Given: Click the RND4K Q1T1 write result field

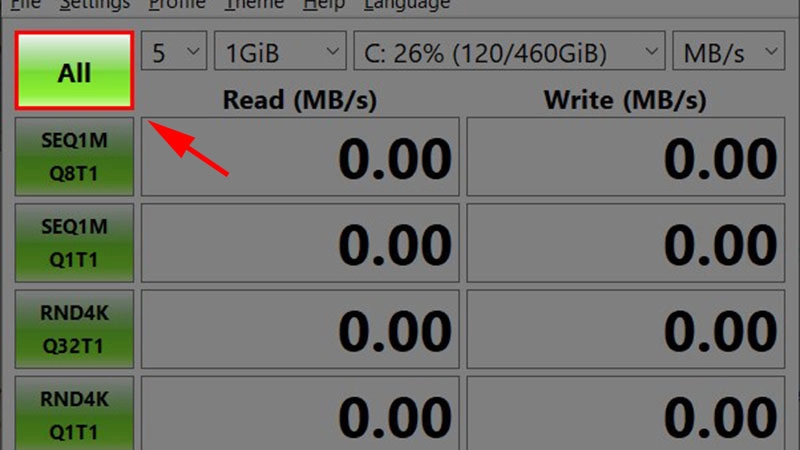Looking at the screenshot, I should (x=626, y=413).
